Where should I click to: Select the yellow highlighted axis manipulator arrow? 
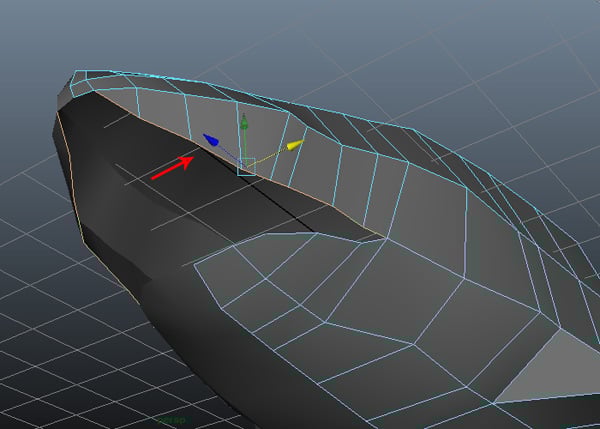(x=295, y=145)
